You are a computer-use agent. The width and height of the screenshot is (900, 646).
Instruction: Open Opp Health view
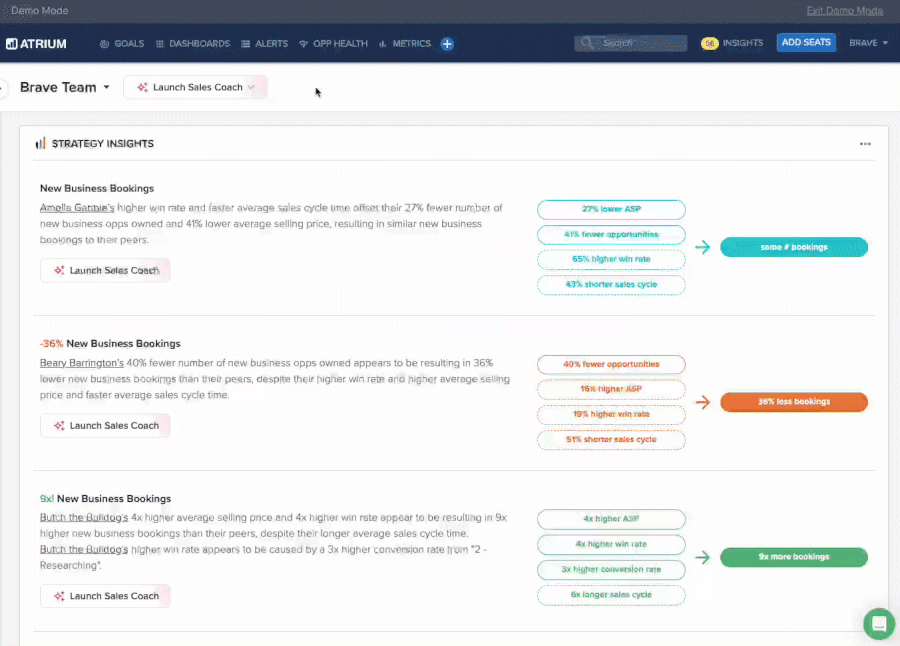point(333,44)
